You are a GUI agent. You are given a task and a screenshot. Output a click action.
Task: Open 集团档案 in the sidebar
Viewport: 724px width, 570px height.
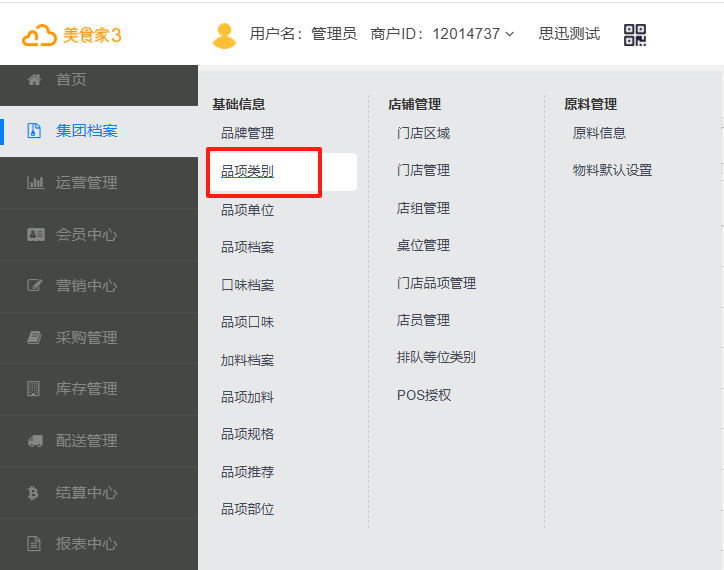click(x=87, y=131)
